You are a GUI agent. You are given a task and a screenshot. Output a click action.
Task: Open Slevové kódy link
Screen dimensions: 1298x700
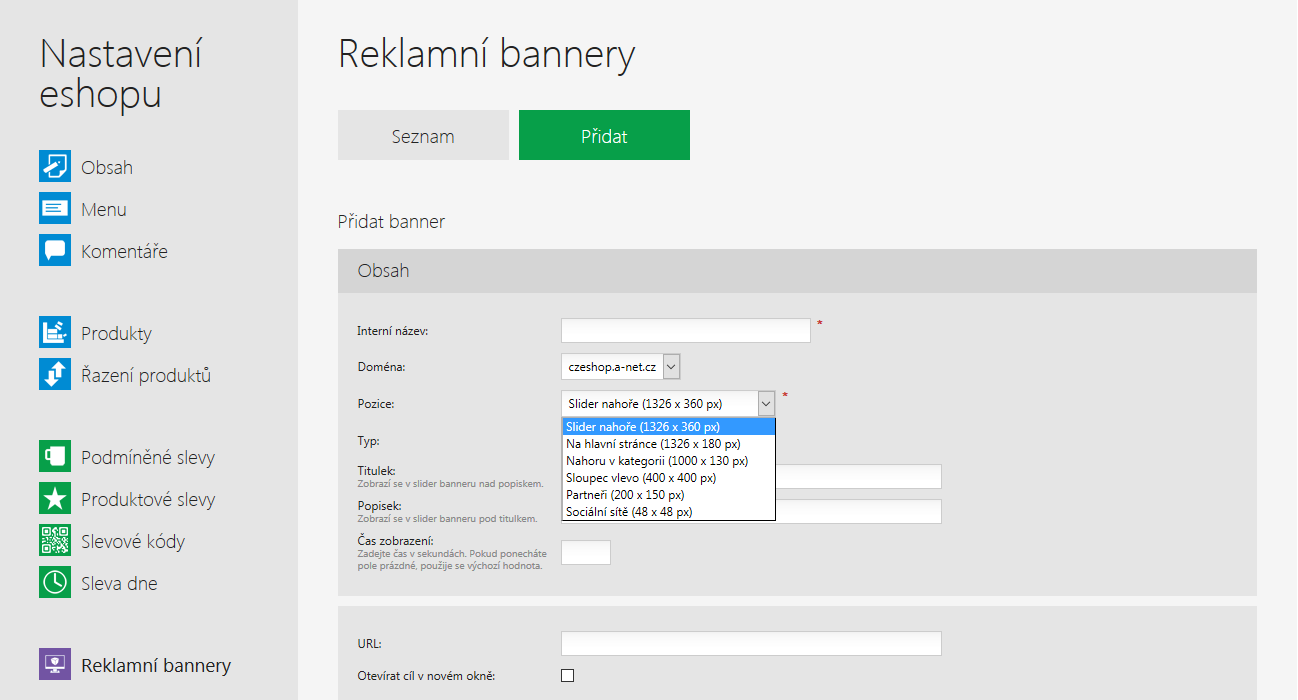pos(133,541)
